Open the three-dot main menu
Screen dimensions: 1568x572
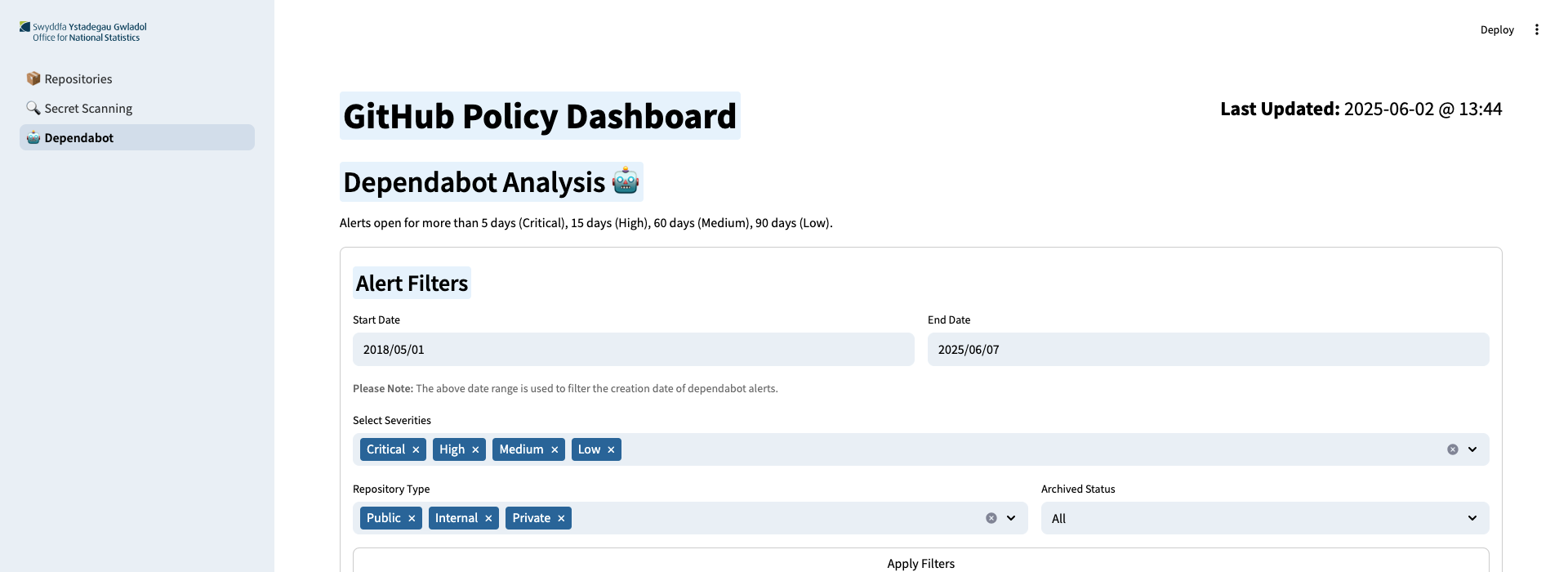click(1537, 29)
